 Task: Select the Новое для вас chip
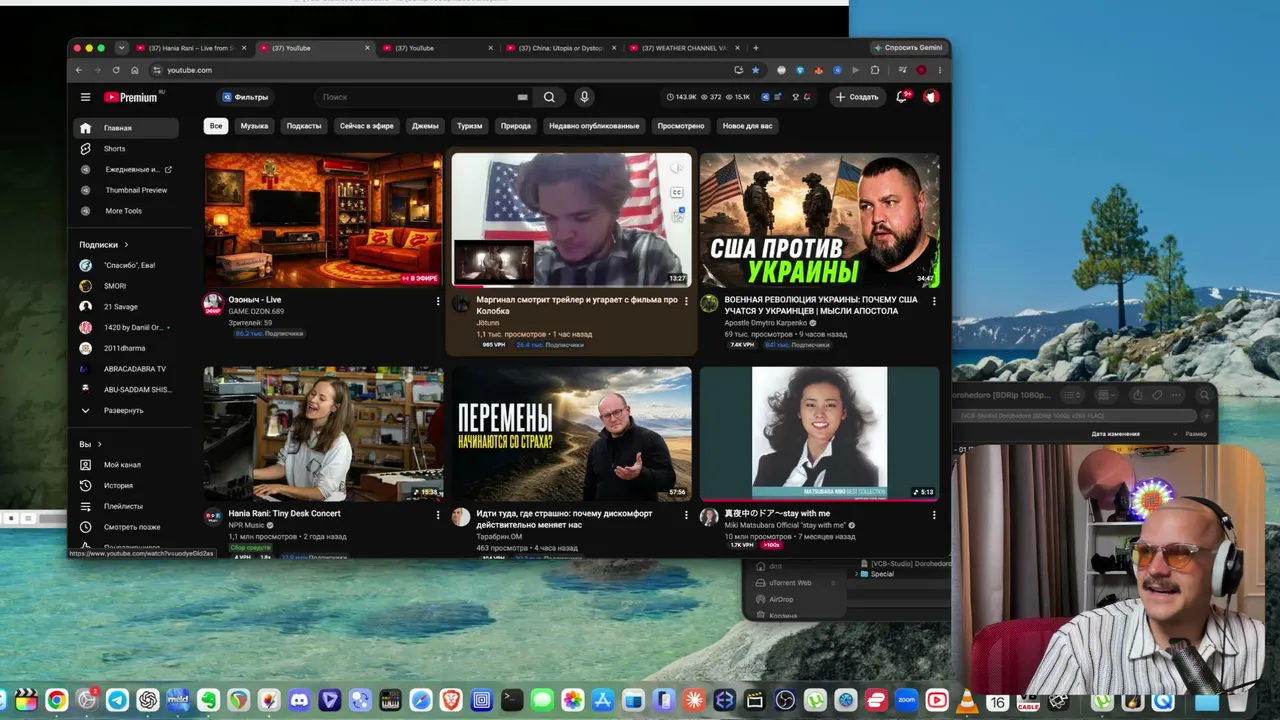tap(748, 126)
